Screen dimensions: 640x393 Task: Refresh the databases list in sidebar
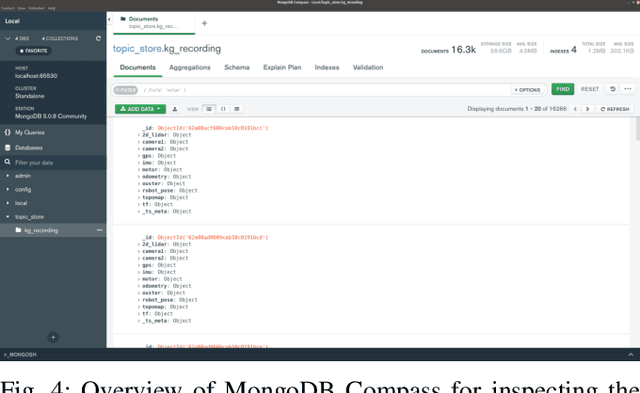click(98, 38)
